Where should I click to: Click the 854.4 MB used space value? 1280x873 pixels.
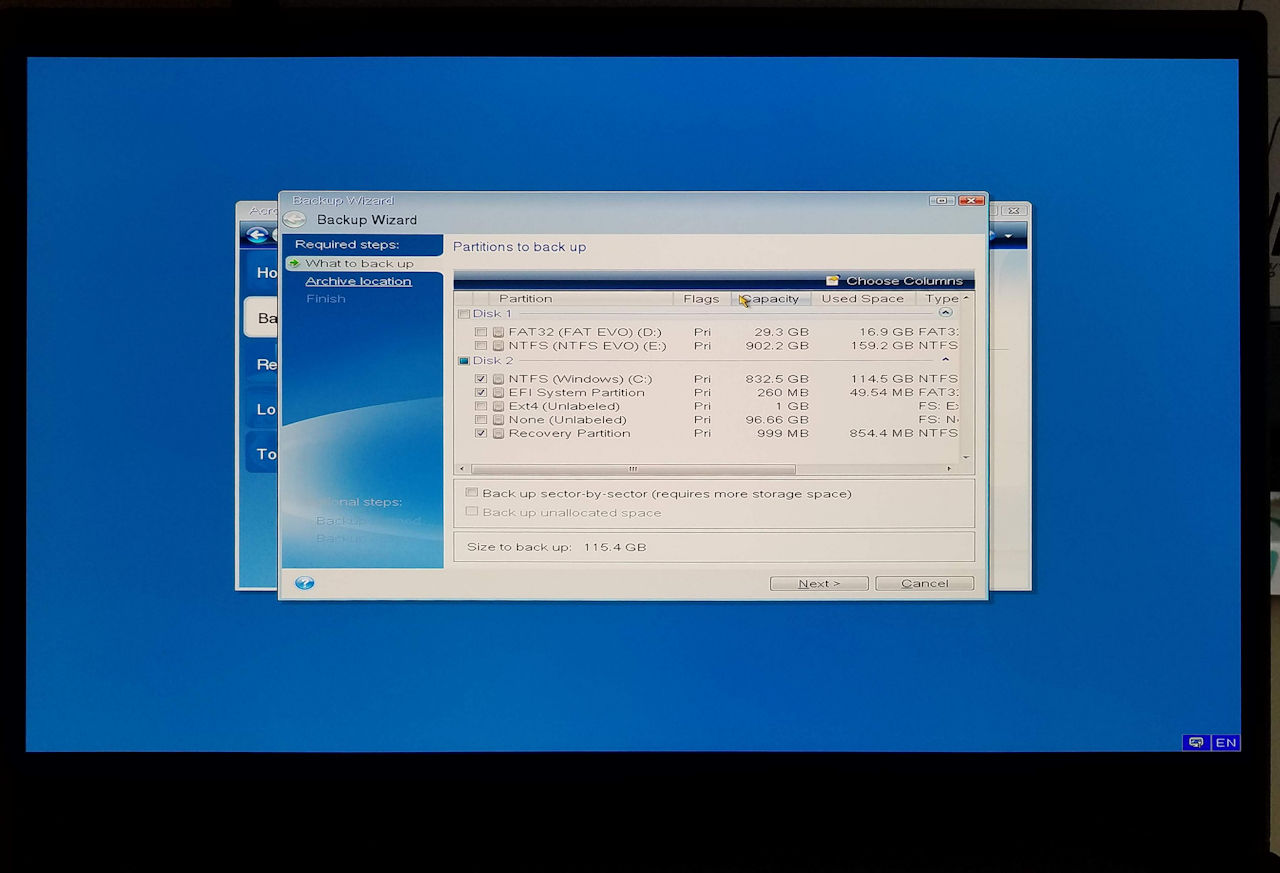click(881, 434)
